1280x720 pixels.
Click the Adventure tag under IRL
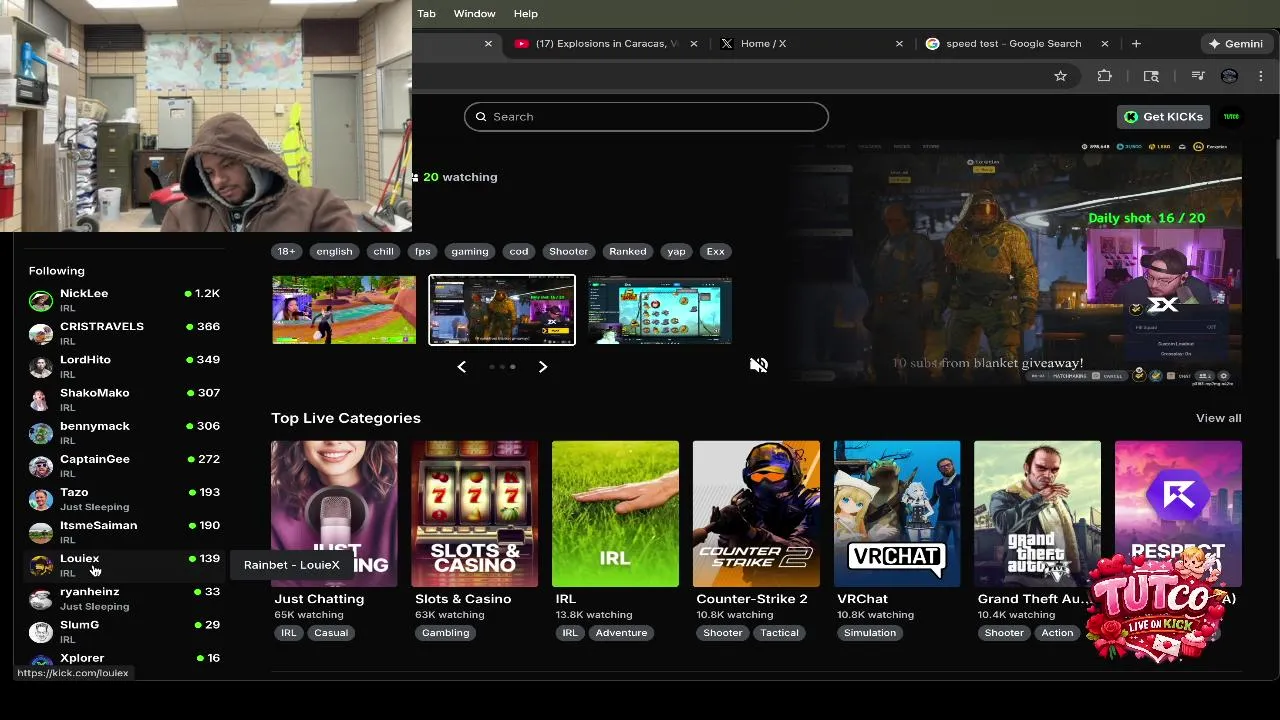pos(621,633)
